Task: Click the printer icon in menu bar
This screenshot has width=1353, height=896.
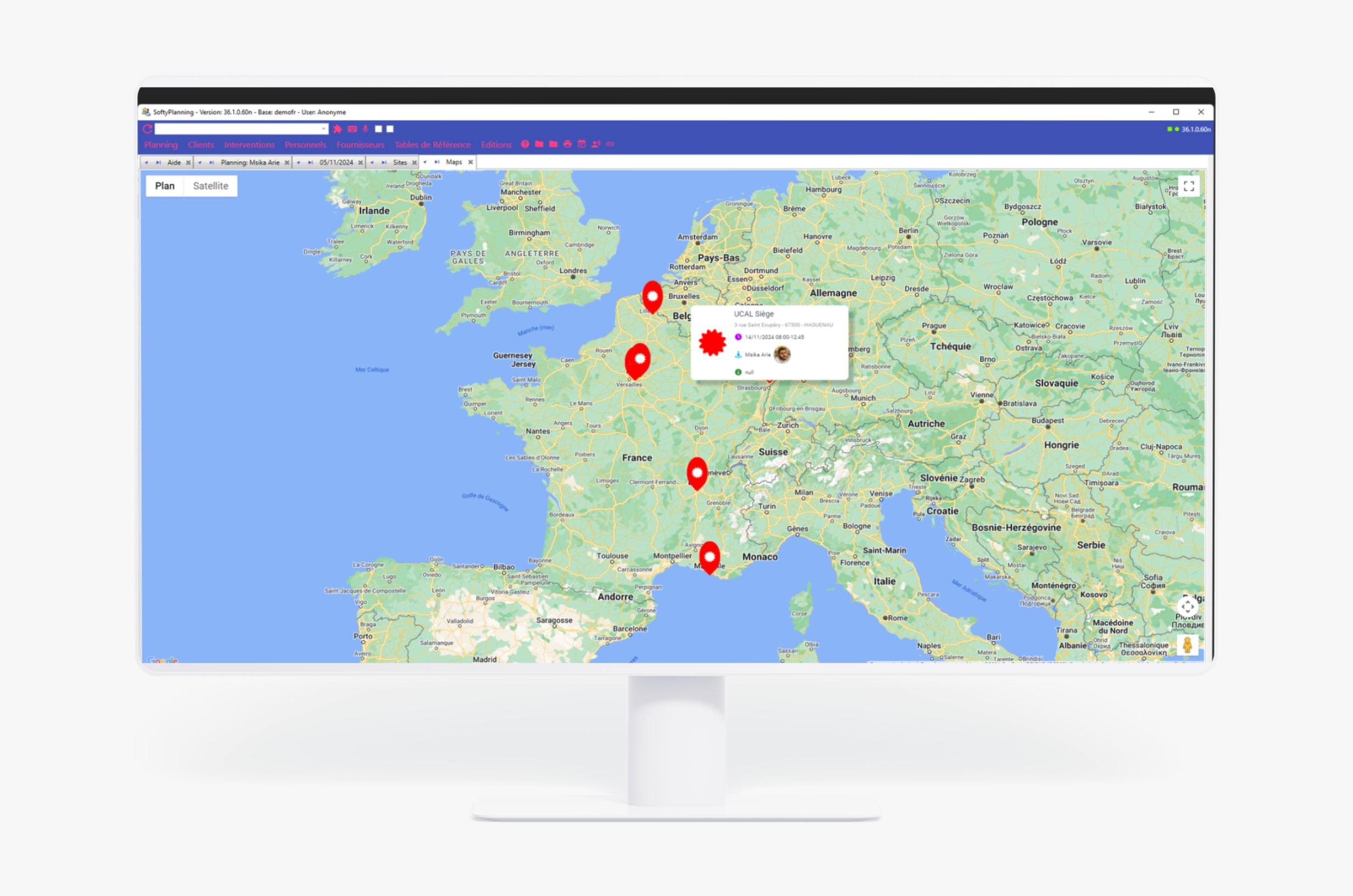Action: tap(567, 144)
